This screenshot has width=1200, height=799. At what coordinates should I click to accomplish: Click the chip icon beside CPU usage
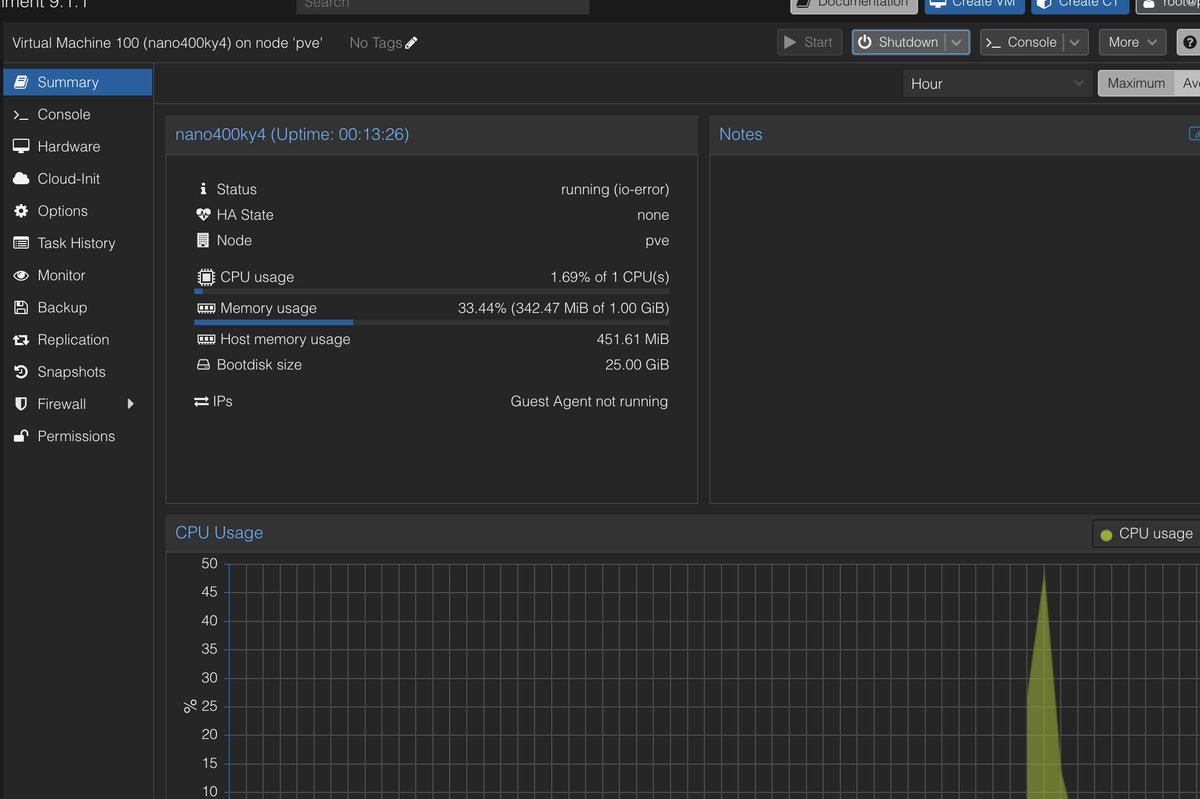(x=205, y=277)
